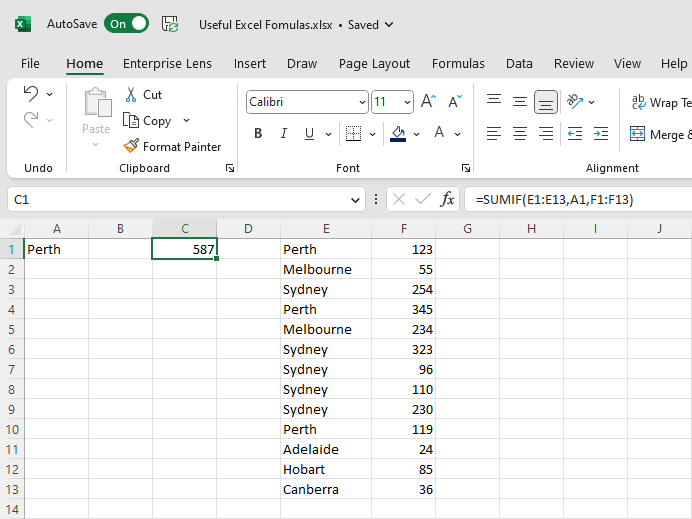Image resolution: width=692 pixels, height=519 pixels.
Task: Click the Insert Function fx icon
Action: [x=448, y=199]
